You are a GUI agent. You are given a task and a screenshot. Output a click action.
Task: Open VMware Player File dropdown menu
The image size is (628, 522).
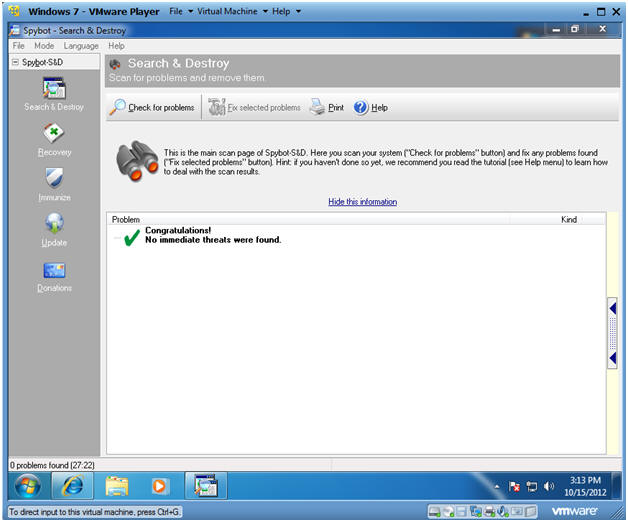tap(181, 11)
